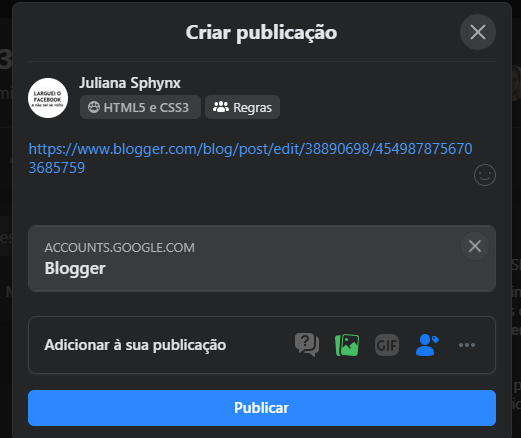Add a poll using the question bubble icon

[x=307, y=345]
